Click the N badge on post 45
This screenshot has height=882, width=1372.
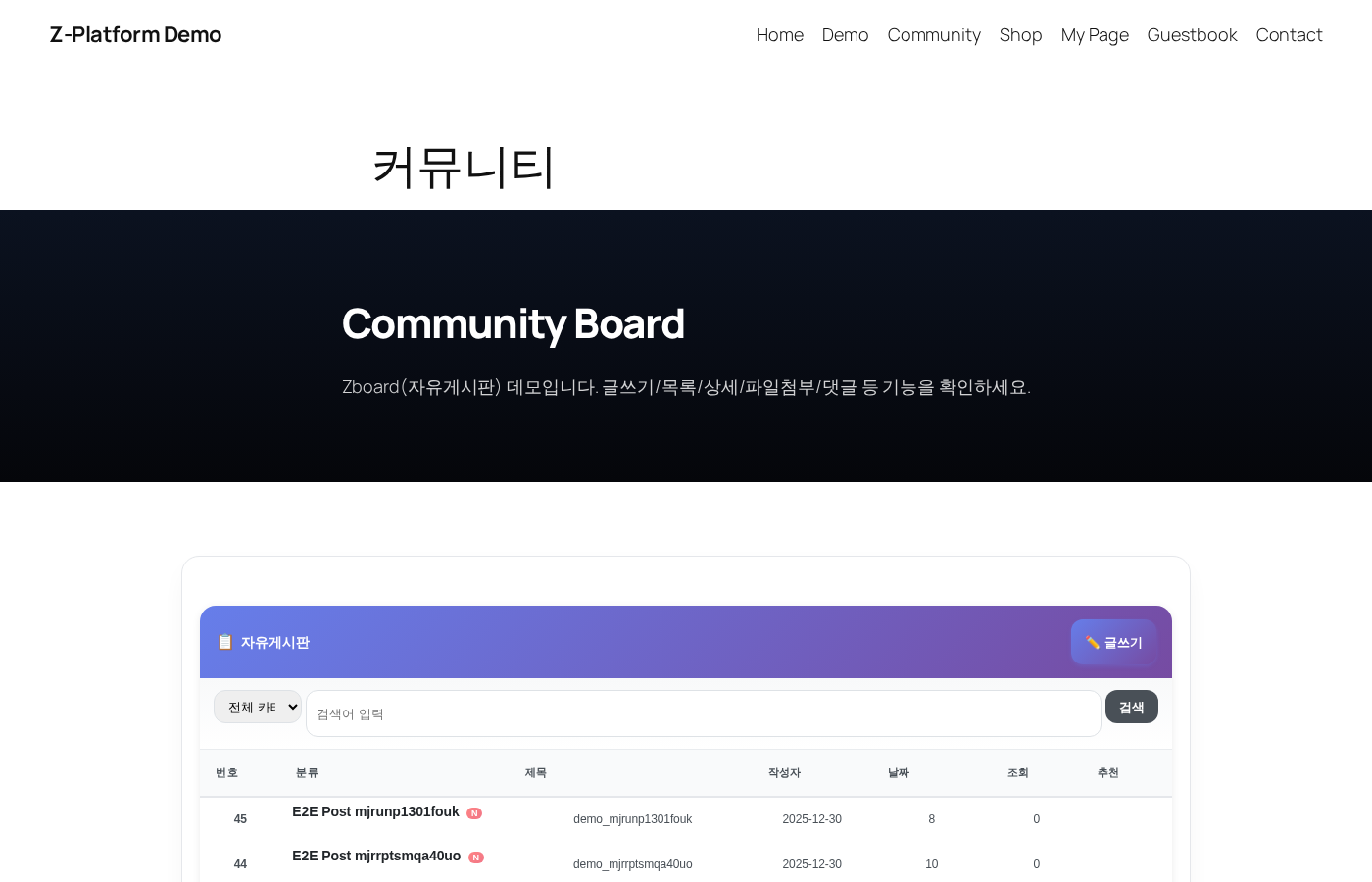(x=474, y=812)
